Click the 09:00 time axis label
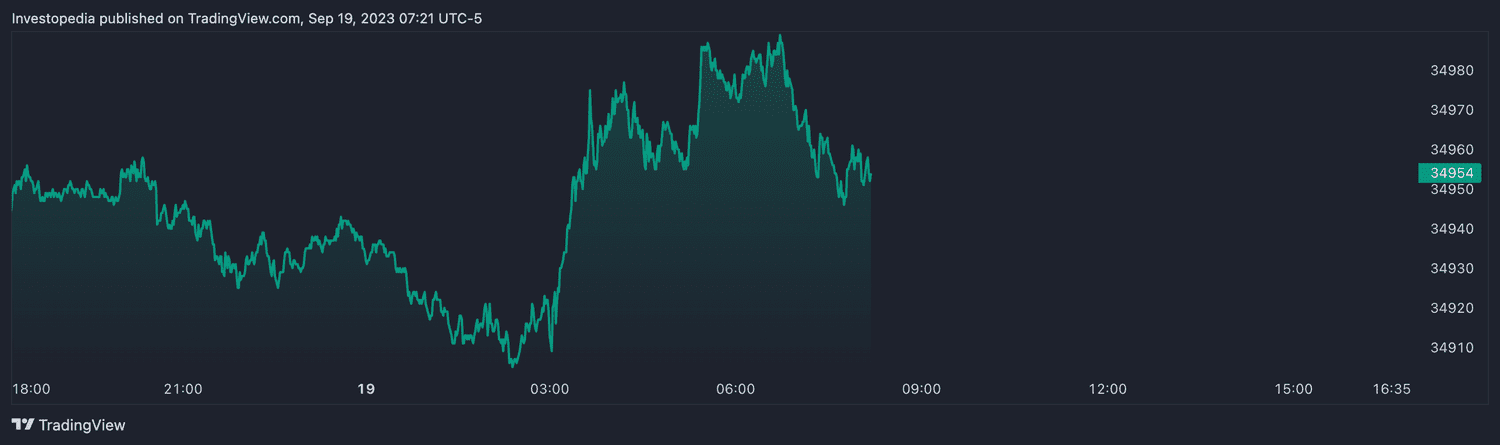Image resolution: width=1500 pixels, height=445 pixels. (x=921, y=389)
